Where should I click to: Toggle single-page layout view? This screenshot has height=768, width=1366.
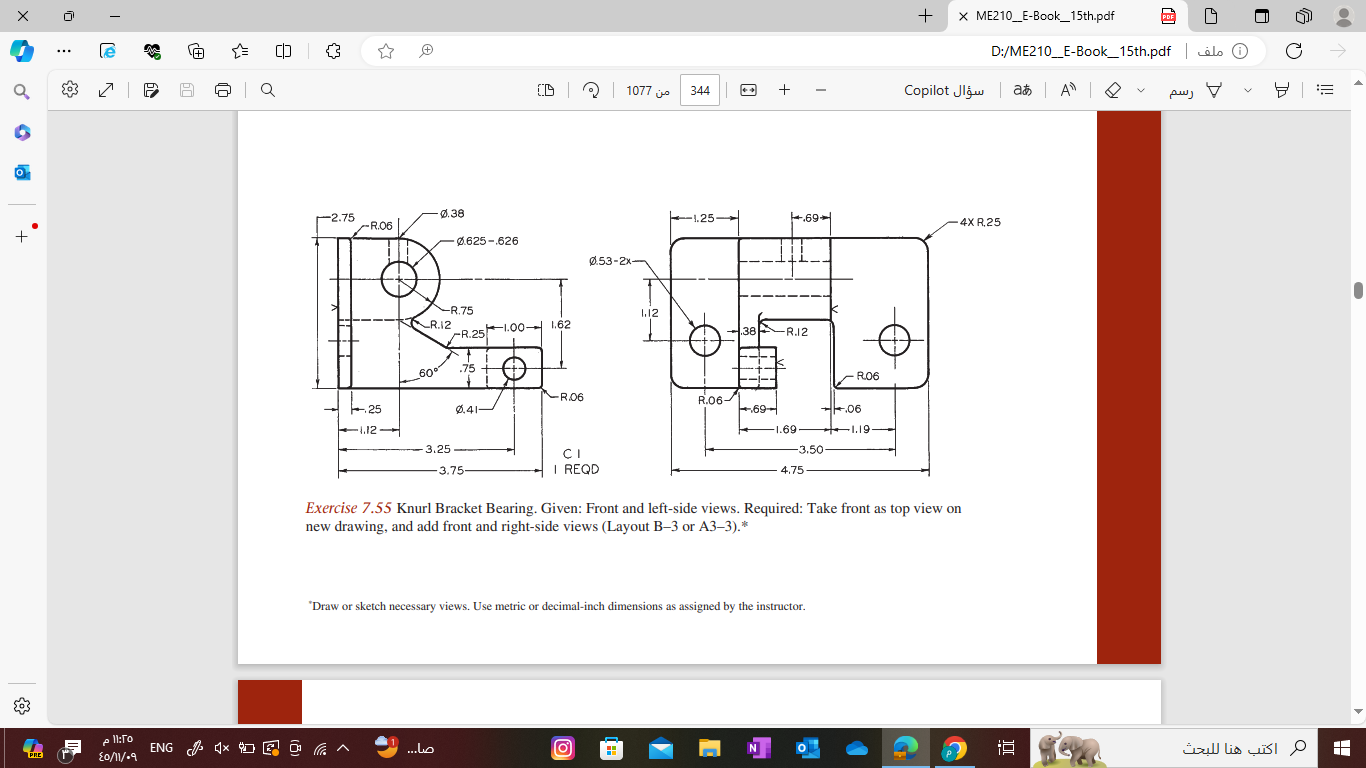pyautogui.click(x=545, y=89)
